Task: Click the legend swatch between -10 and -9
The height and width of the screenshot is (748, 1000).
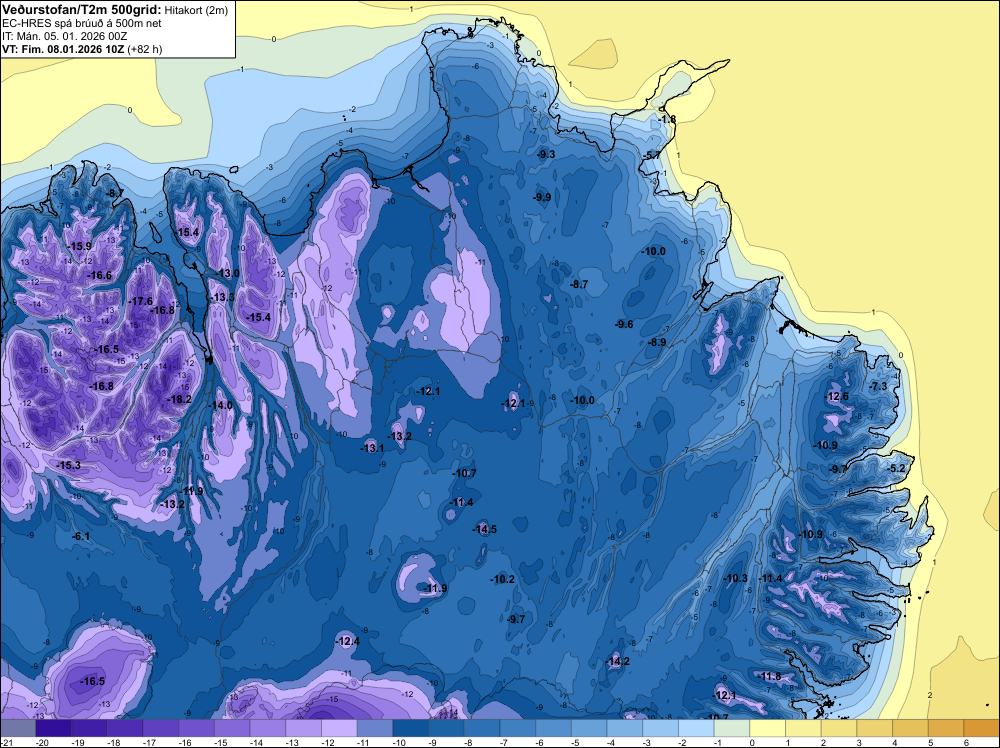Action: coord(411,728)
